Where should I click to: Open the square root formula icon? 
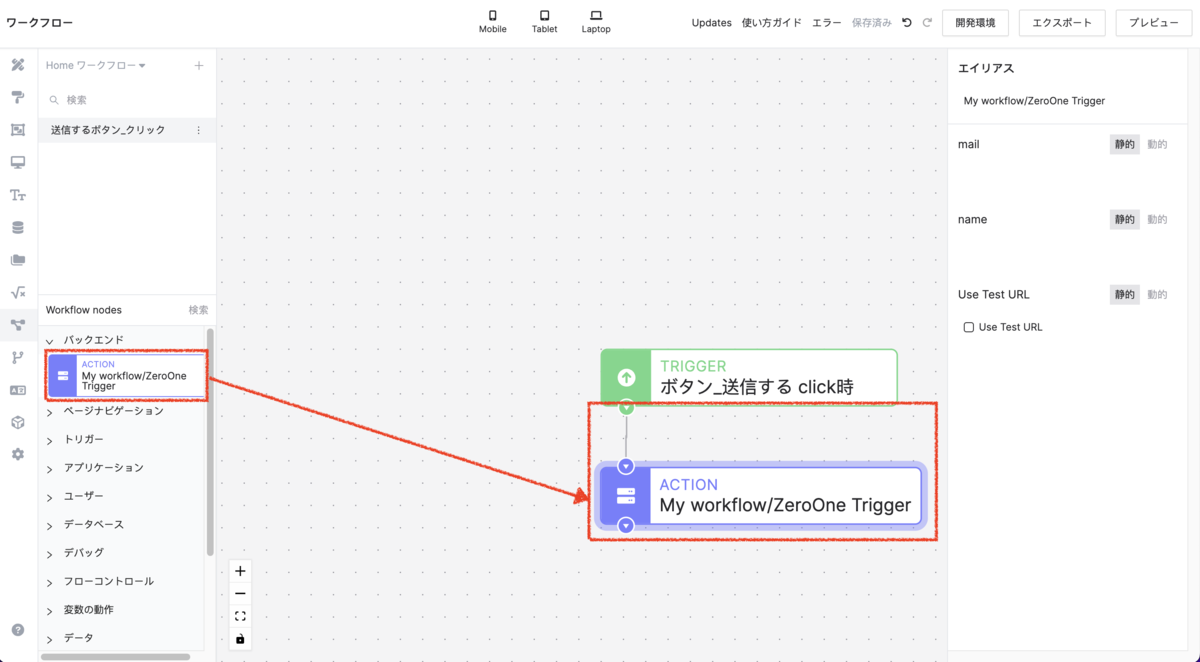18,292
